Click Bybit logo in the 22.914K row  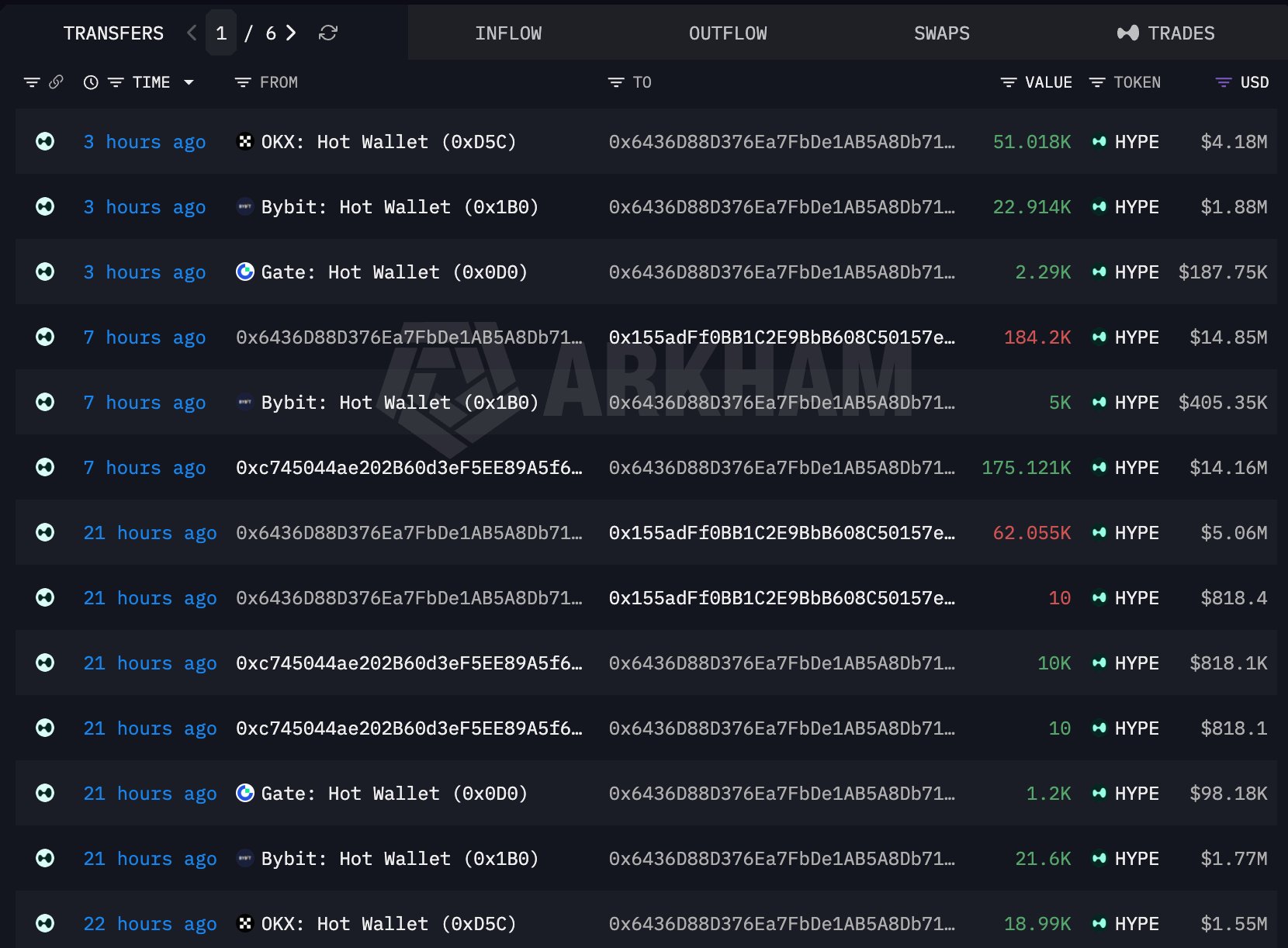pyautogui.click(x=245, y=207)
